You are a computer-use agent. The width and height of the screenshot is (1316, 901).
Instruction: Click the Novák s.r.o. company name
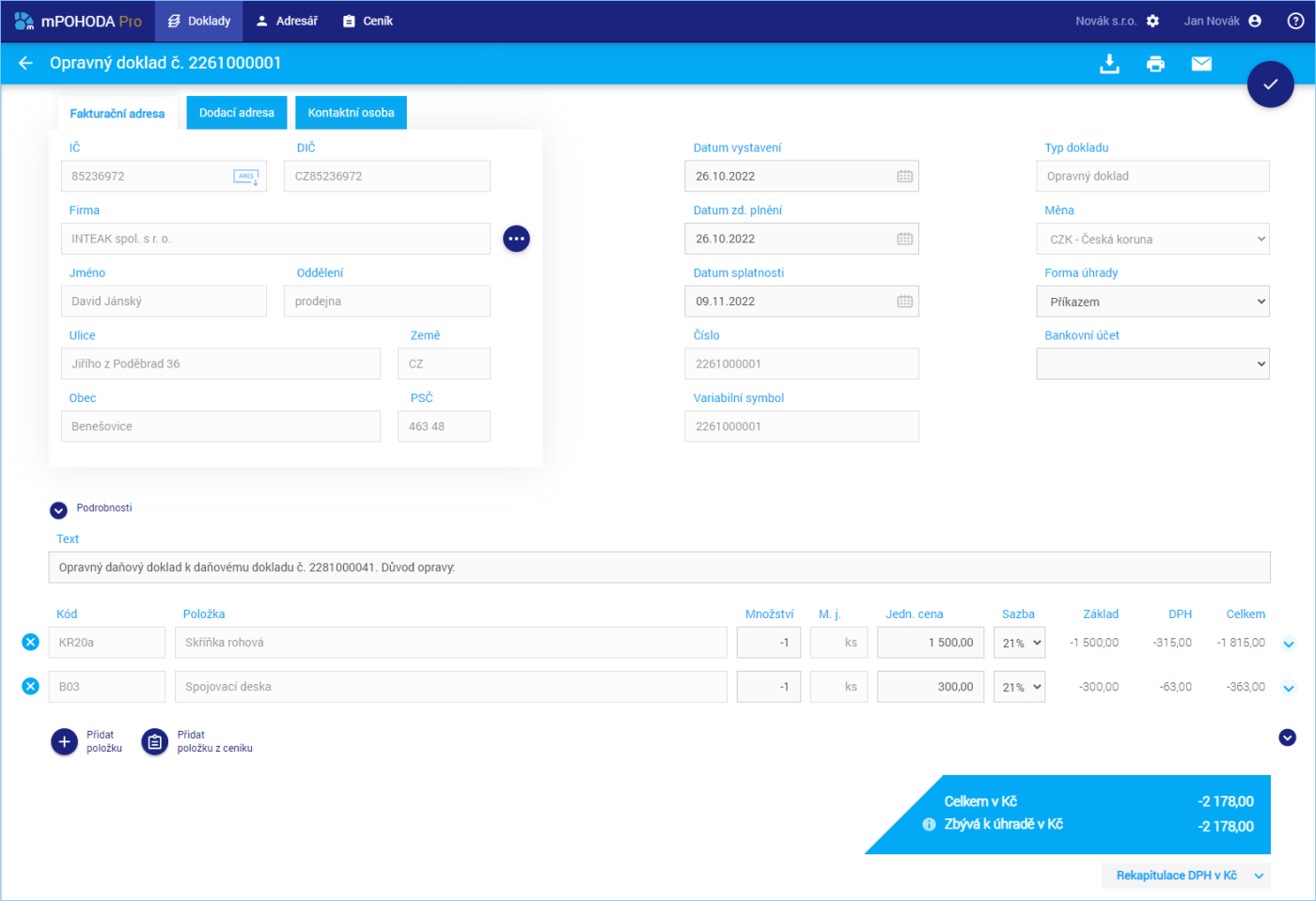tap(1105, 21)
